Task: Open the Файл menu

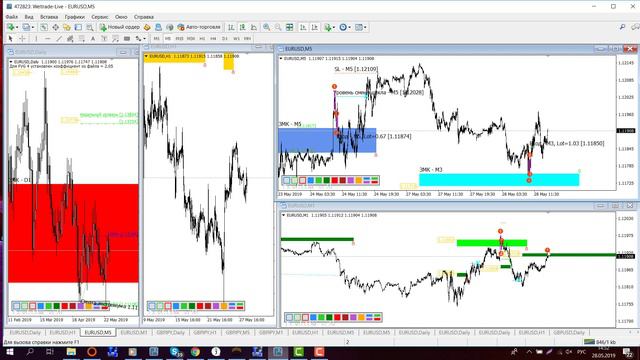Action: (12, 17)
